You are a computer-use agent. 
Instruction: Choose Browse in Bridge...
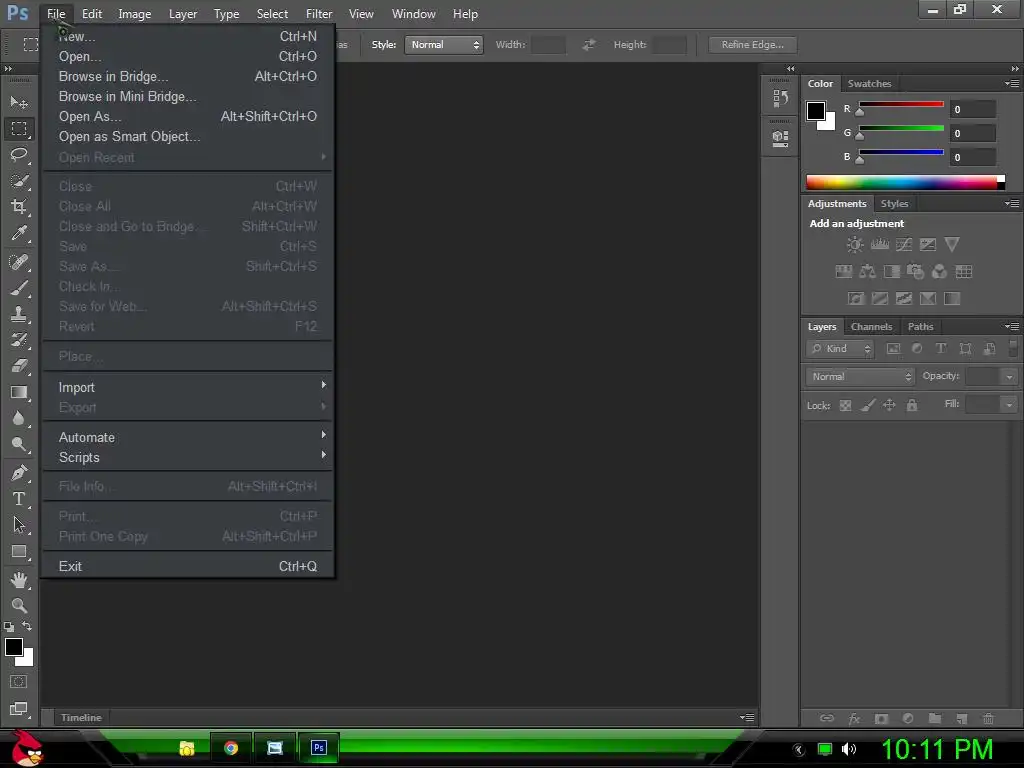pos(187,76)
